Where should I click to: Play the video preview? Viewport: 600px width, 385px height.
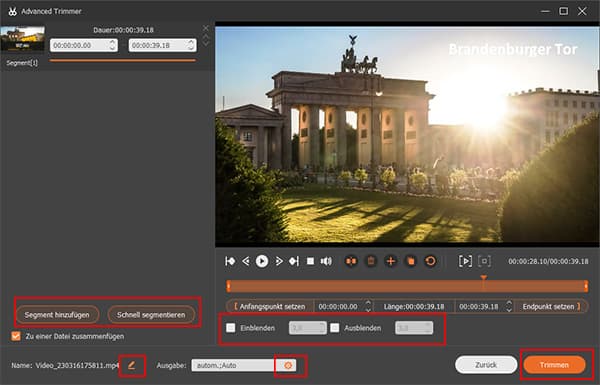coord(262,261)
